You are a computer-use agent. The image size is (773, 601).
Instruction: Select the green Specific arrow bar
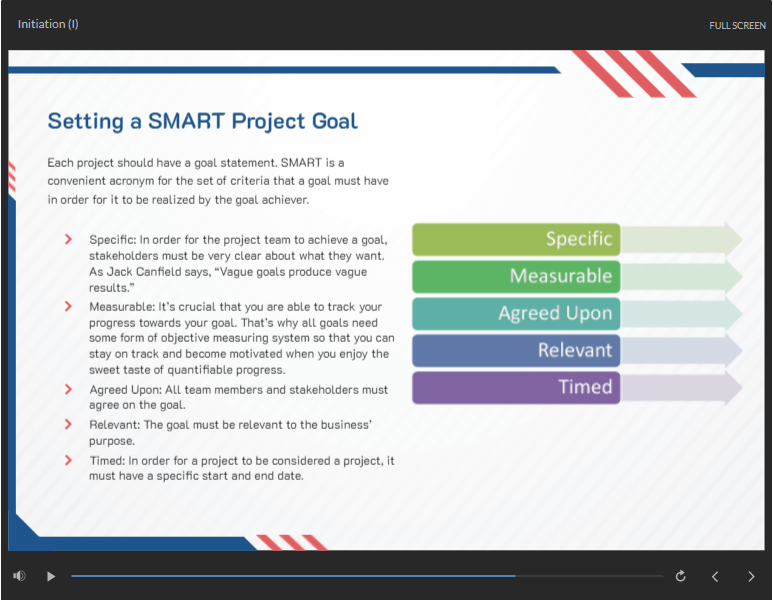(x=577, y=240)
